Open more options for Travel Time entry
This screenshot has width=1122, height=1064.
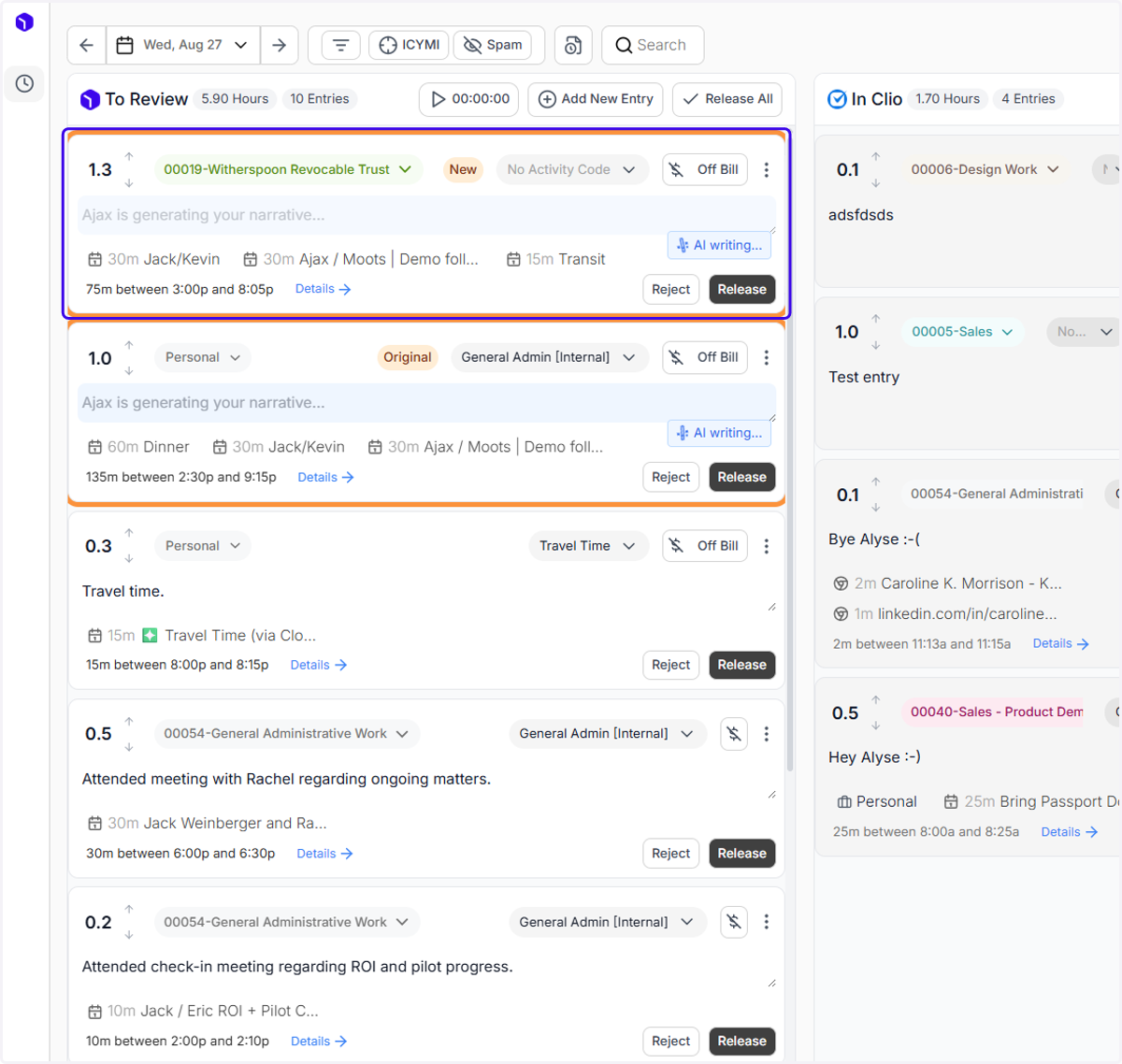click(x=767, y=546)
